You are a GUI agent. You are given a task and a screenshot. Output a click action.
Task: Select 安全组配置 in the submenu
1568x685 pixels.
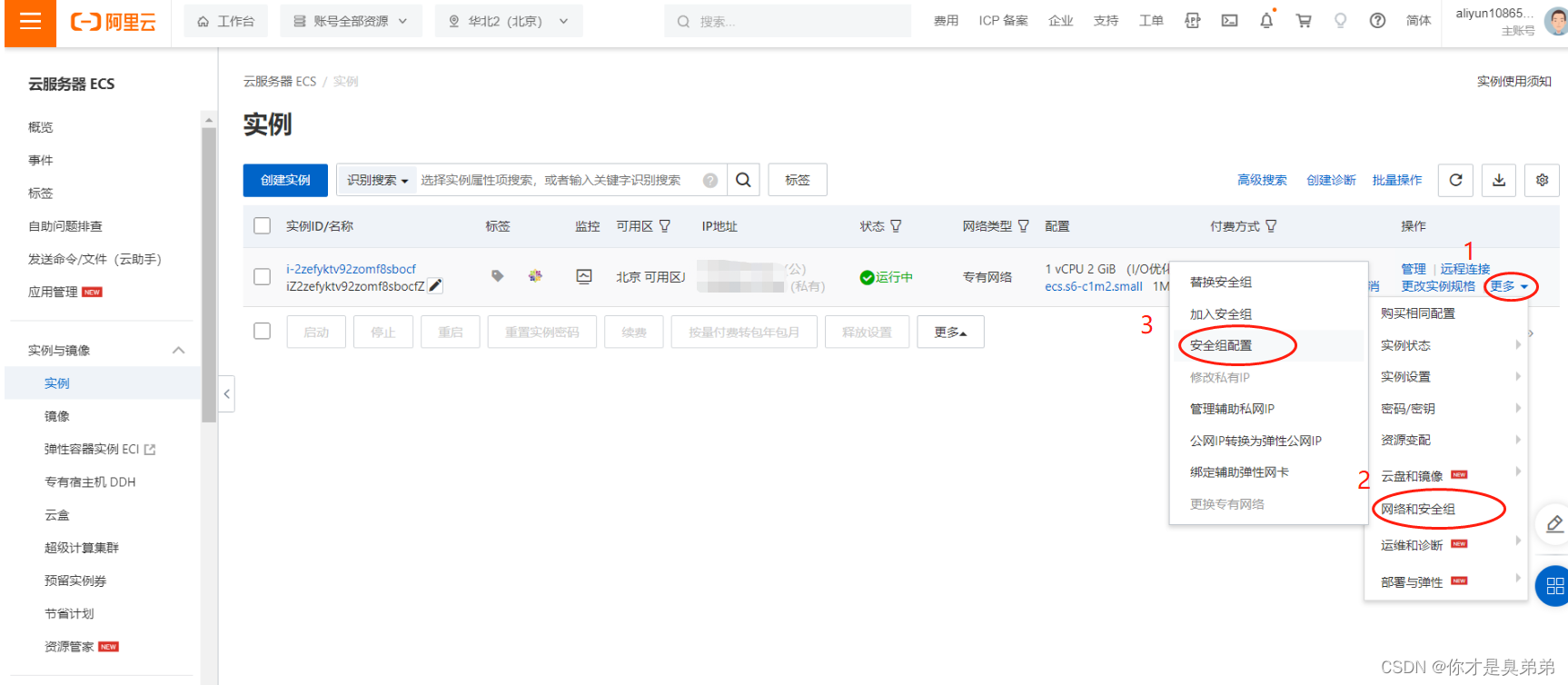tap(1221, 345)
